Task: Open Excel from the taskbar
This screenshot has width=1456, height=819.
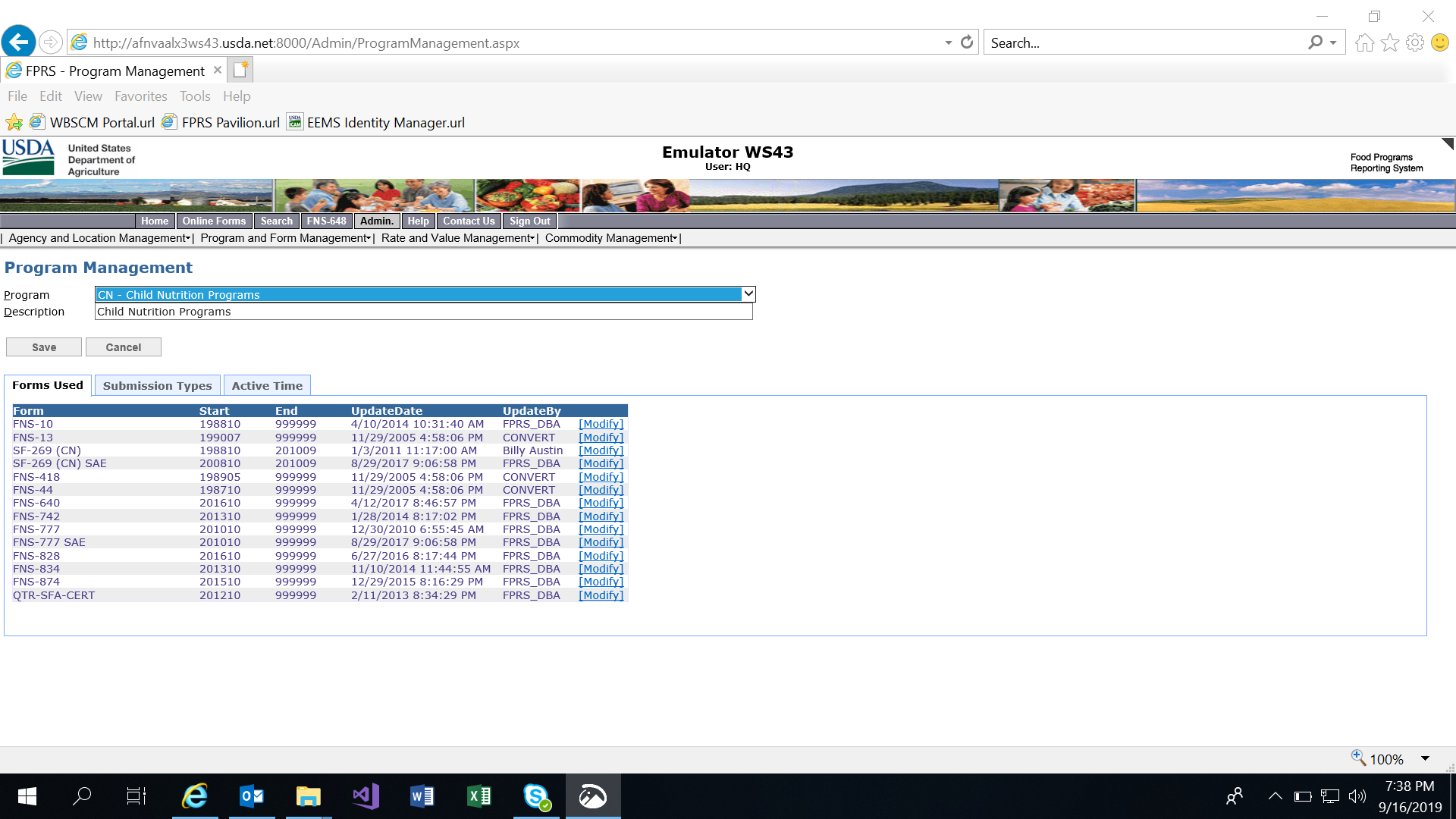Action: [x=479, y=796]
